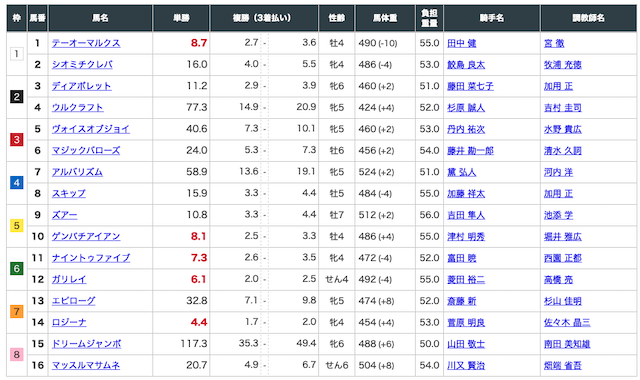Open trainer 西園 正都 page

[x=563, y=258]
